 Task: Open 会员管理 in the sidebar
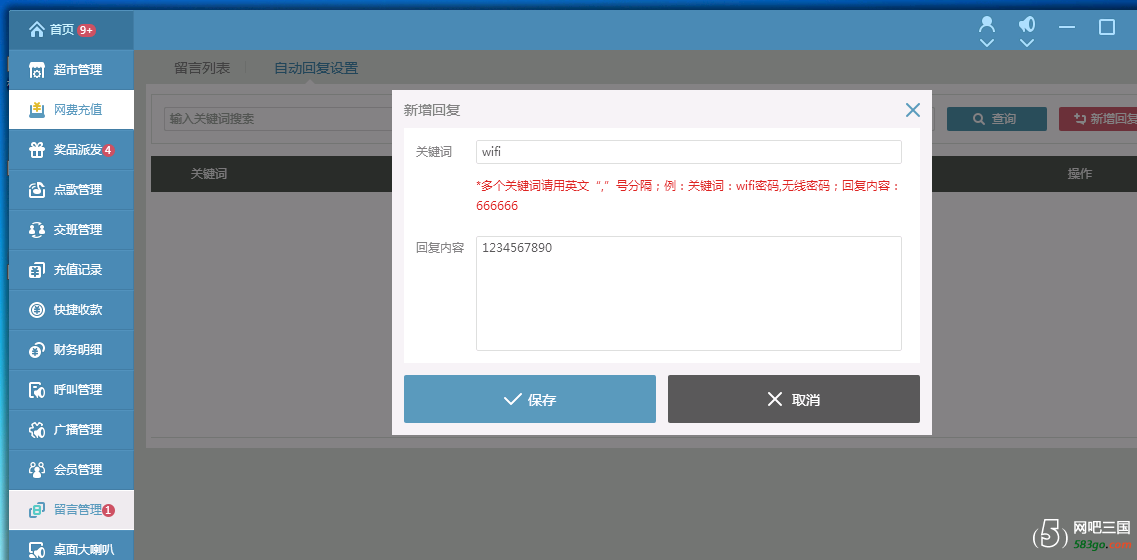point(71,469)
